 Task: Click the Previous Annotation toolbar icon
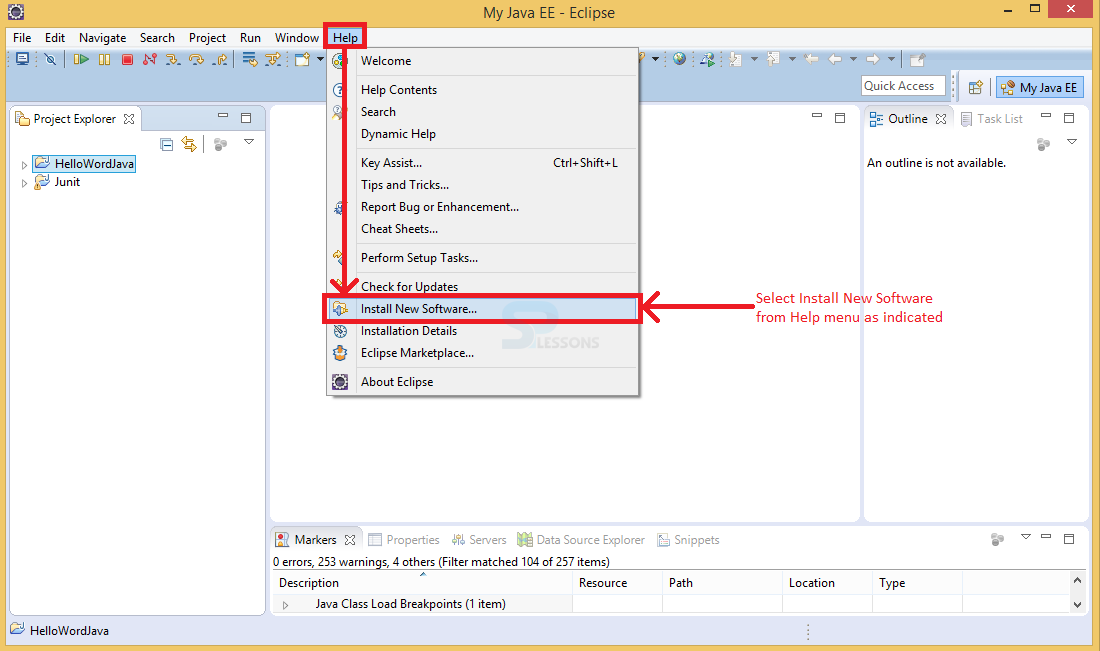[x=773, y=60]
